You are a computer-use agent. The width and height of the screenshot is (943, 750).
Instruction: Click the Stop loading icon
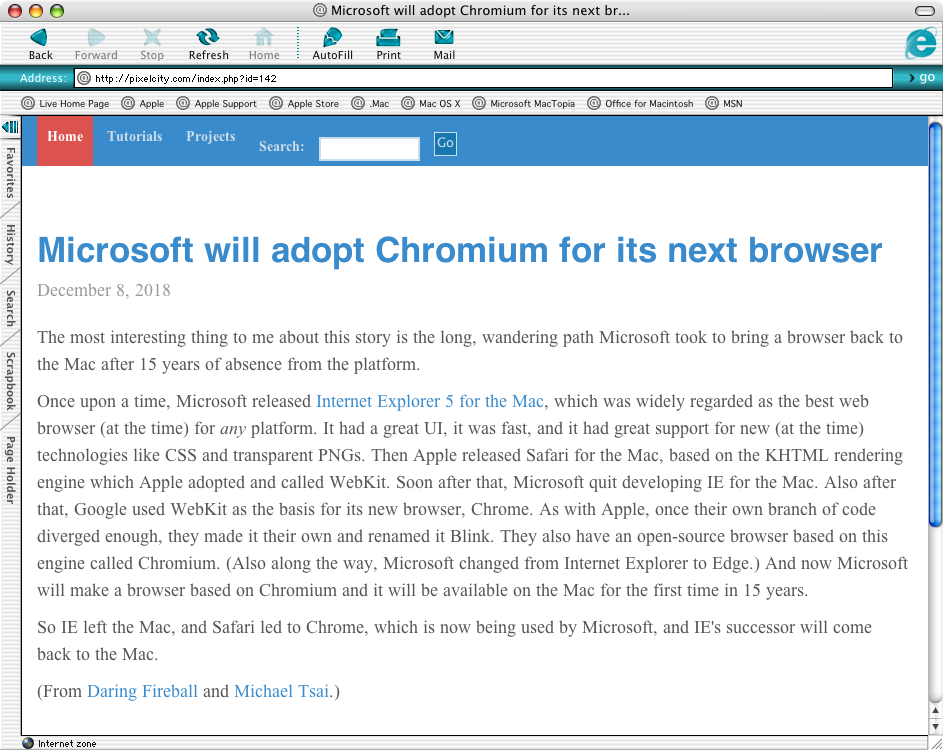pyautogui.click(x=152, y=37)
